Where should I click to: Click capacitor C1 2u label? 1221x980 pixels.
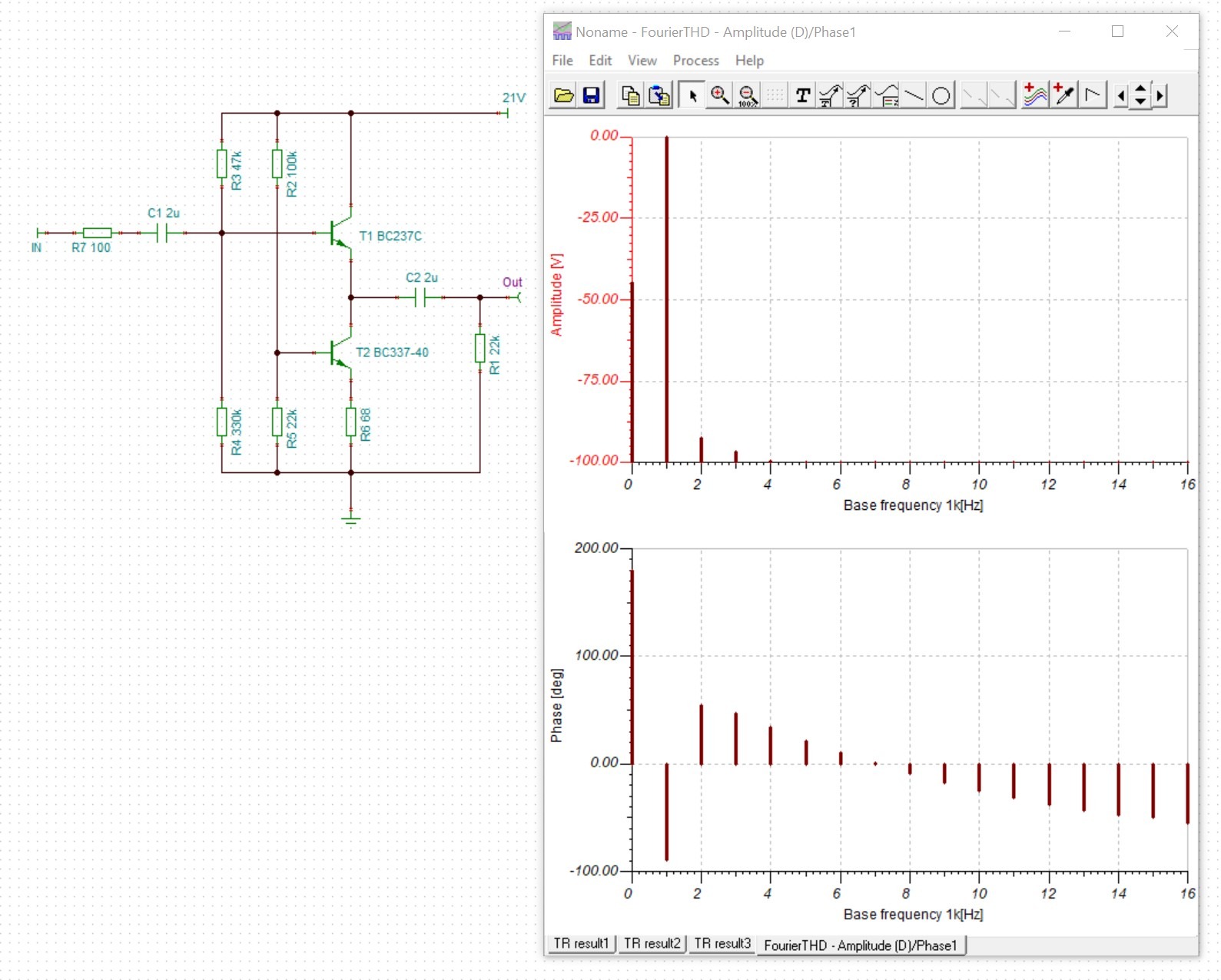[x=164, y=213]
